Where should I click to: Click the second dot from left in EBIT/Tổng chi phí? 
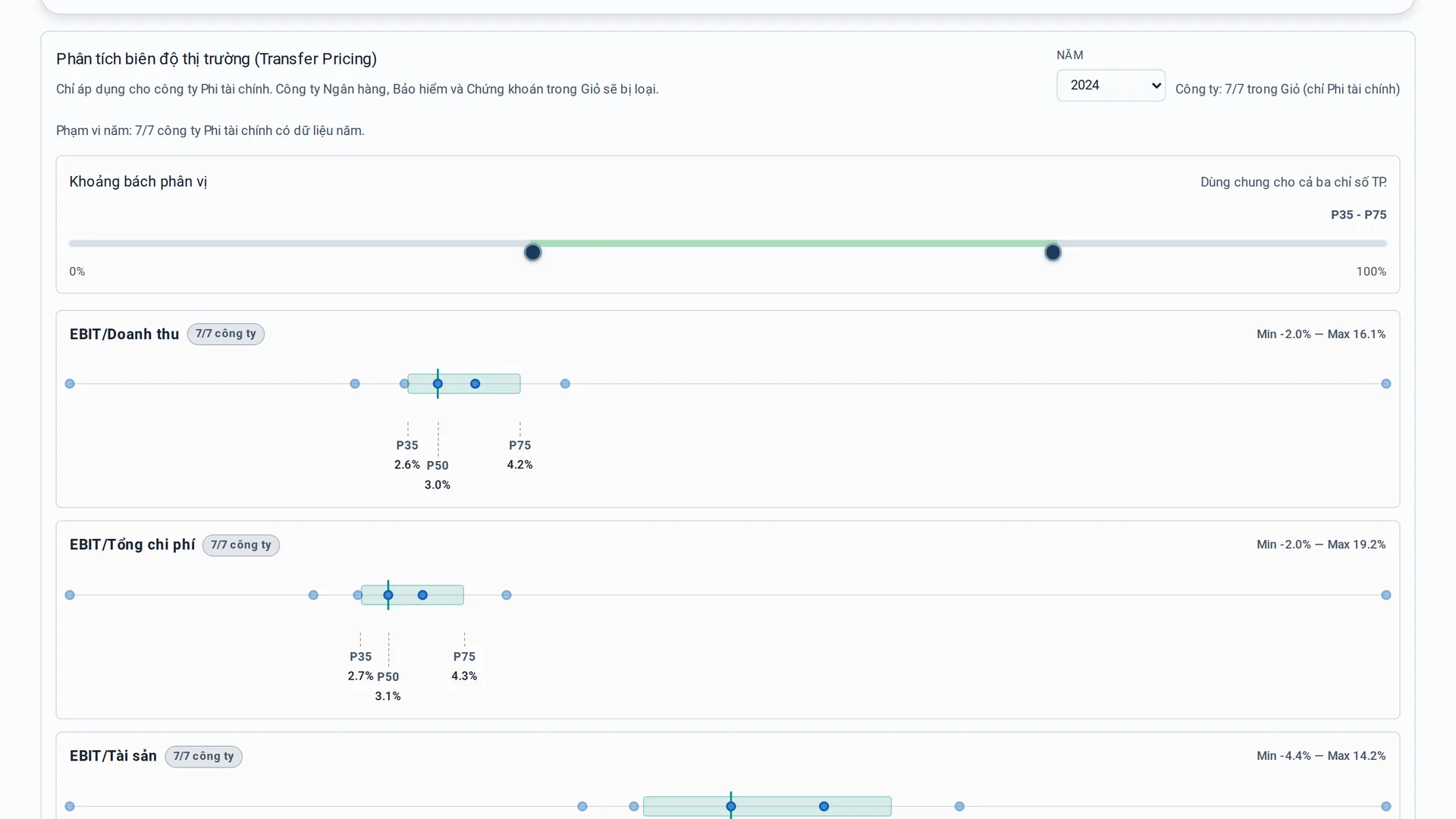click(313, 595)
